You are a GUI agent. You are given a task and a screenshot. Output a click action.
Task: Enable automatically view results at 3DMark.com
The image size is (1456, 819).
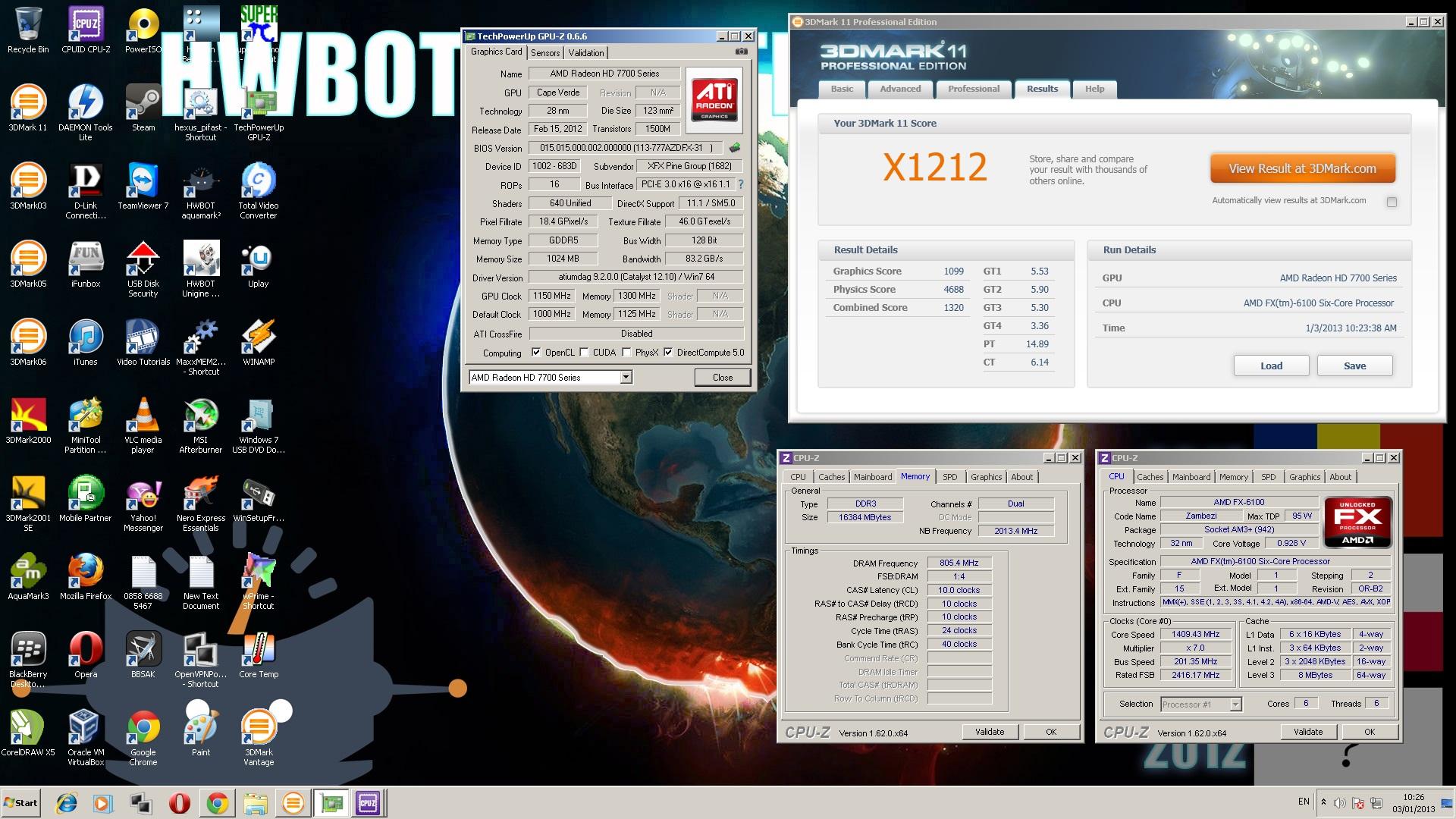tap(1392, 202)
